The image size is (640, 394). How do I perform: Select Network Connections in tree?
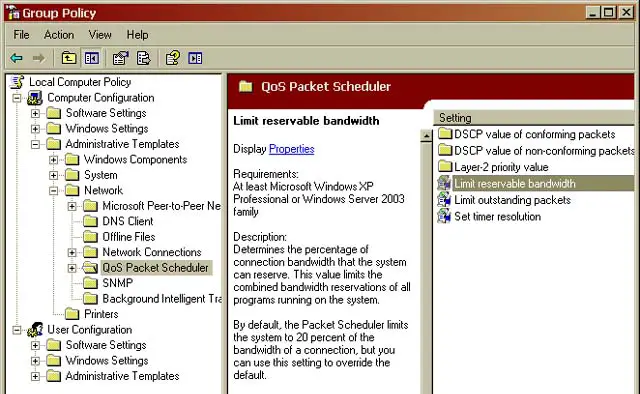152,252
